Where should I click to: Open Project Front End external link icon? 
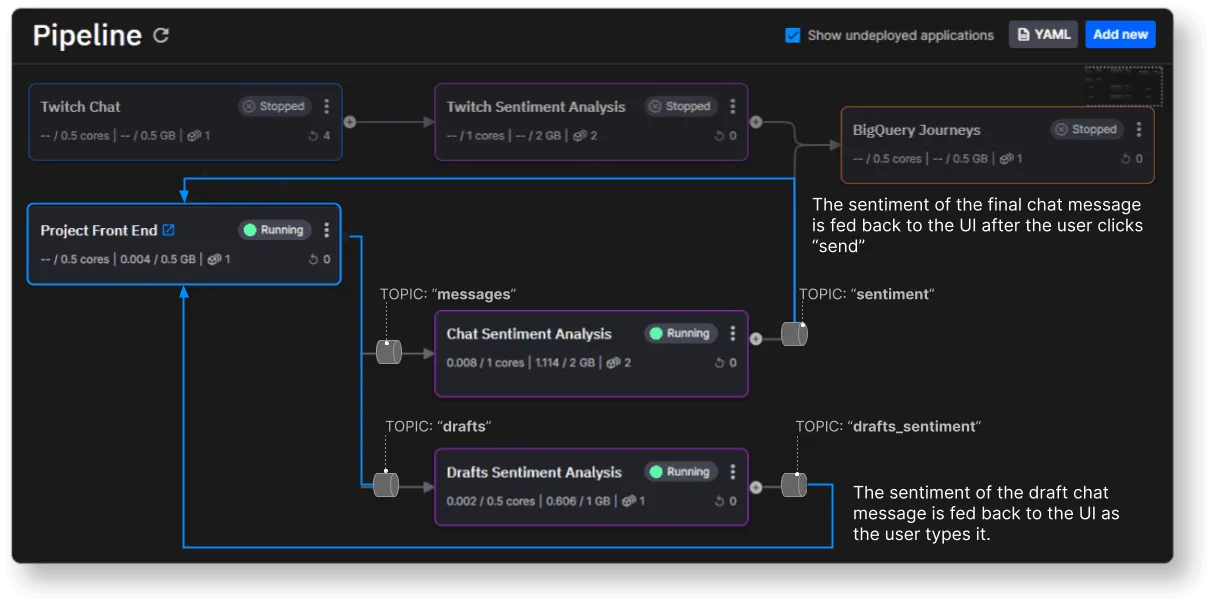[168, 230]
